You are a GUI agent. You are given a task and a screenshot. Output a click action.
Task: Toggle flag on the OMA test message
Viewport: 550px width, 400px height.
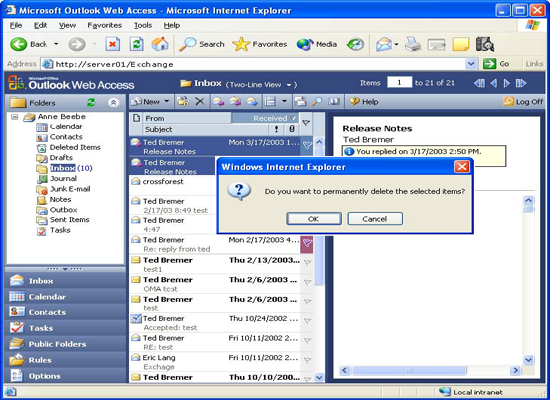(307, 282)
